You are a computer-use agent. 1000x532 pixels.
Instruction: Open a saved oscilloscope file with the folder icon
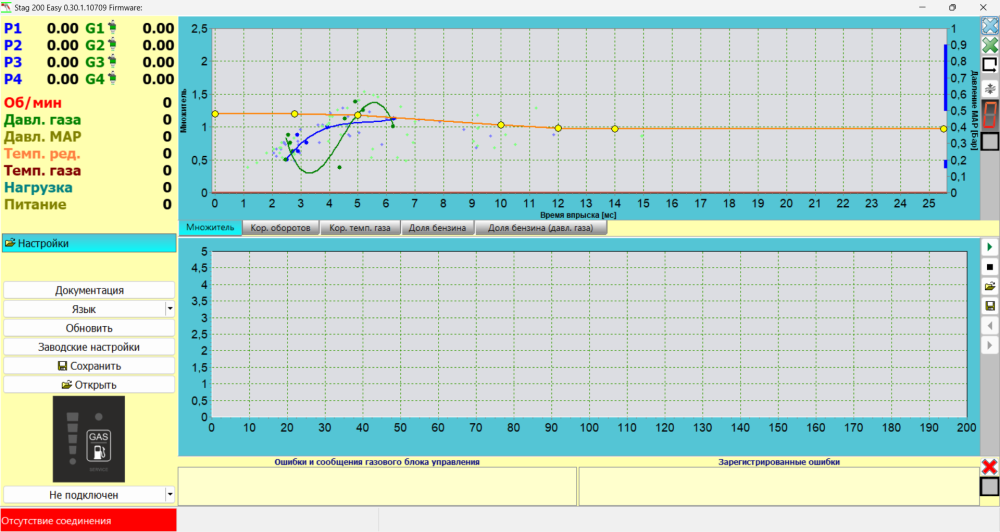pos(990,286)
